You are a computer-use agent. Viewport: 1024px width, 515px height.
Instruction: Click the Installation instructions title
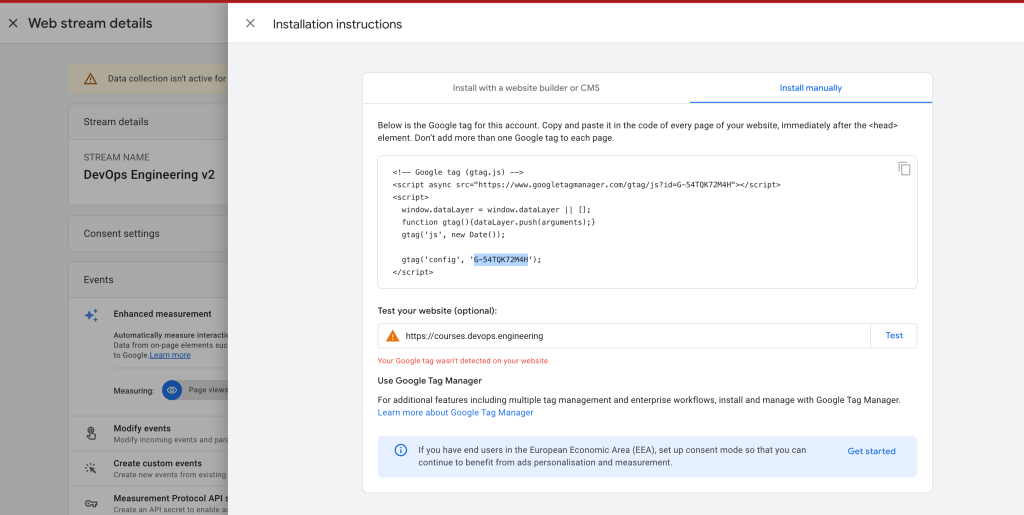tap(337, 24)
